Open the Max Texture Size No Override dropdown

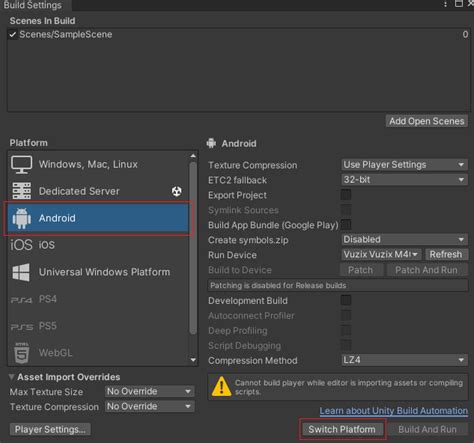pyautogui.click(x=150, y=391)
